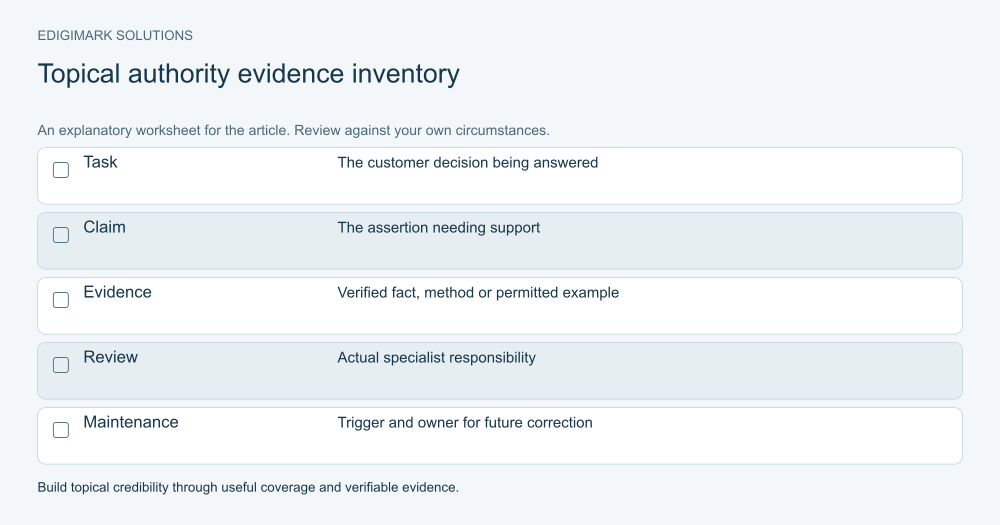Check the Task checkbox
1000x525 pixels.
(x=61, y=170)
